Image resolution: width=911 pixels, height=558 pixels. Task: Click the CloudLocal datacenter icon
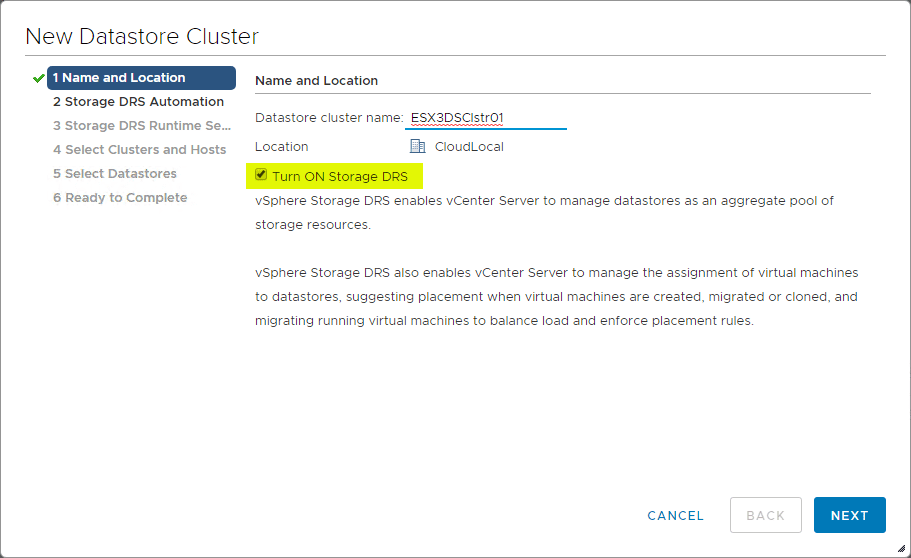(x=418, y=146)
